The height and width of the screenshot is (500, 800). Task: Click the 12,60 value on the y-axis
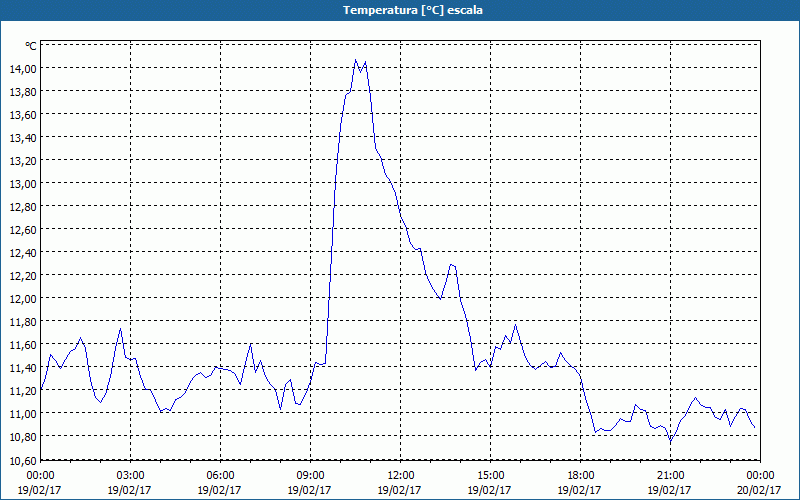click(22, 230)
